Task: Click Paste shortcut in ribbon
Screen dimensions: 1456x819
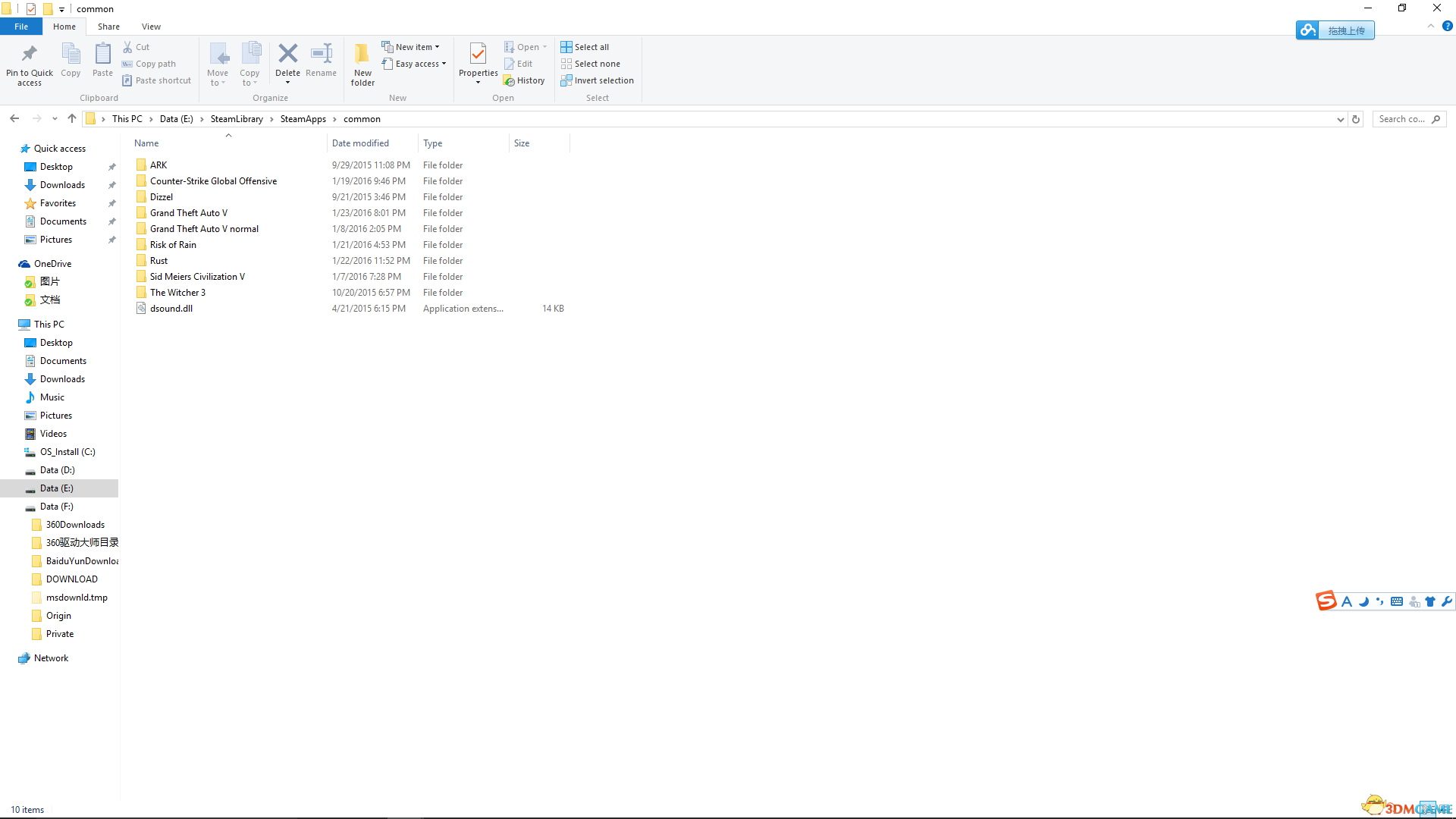Action: [x=157, y=80]
